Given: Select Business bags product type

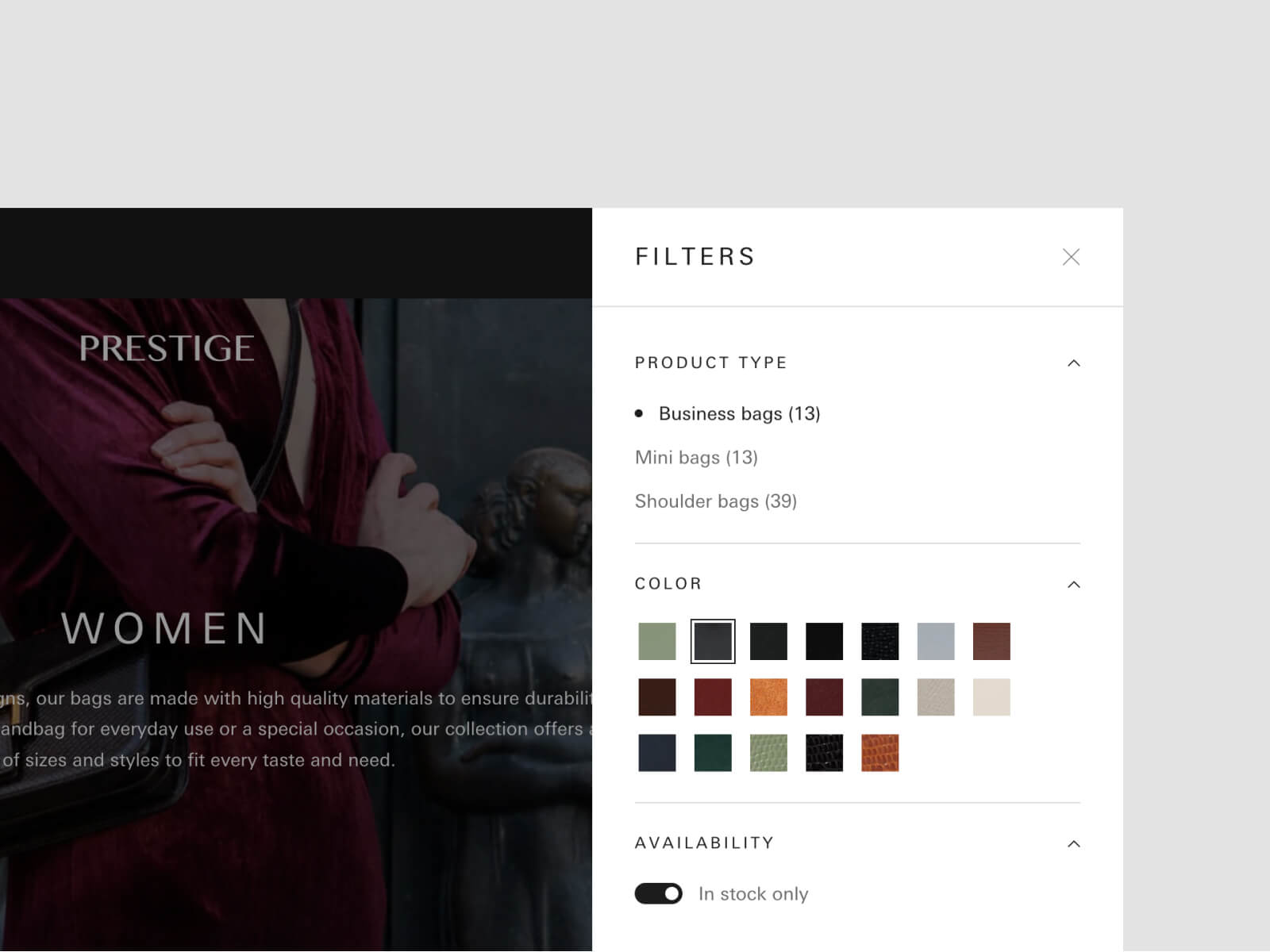Looking at the screenshot, I should click(x=738, y=414).
